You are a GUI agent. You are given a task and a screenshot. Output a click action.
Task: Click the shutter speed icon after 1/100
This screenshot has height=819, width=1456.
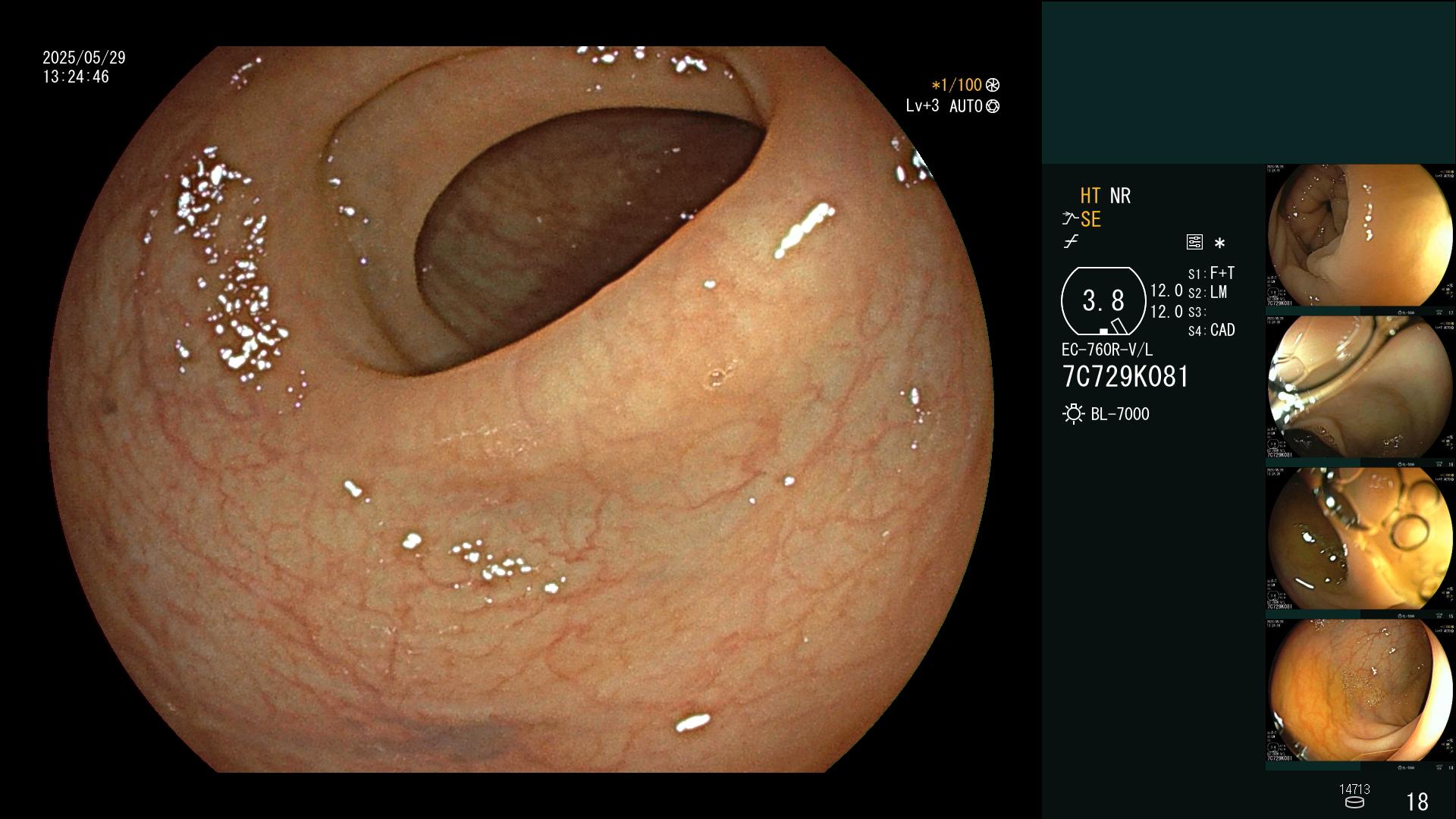click(993, 85)
